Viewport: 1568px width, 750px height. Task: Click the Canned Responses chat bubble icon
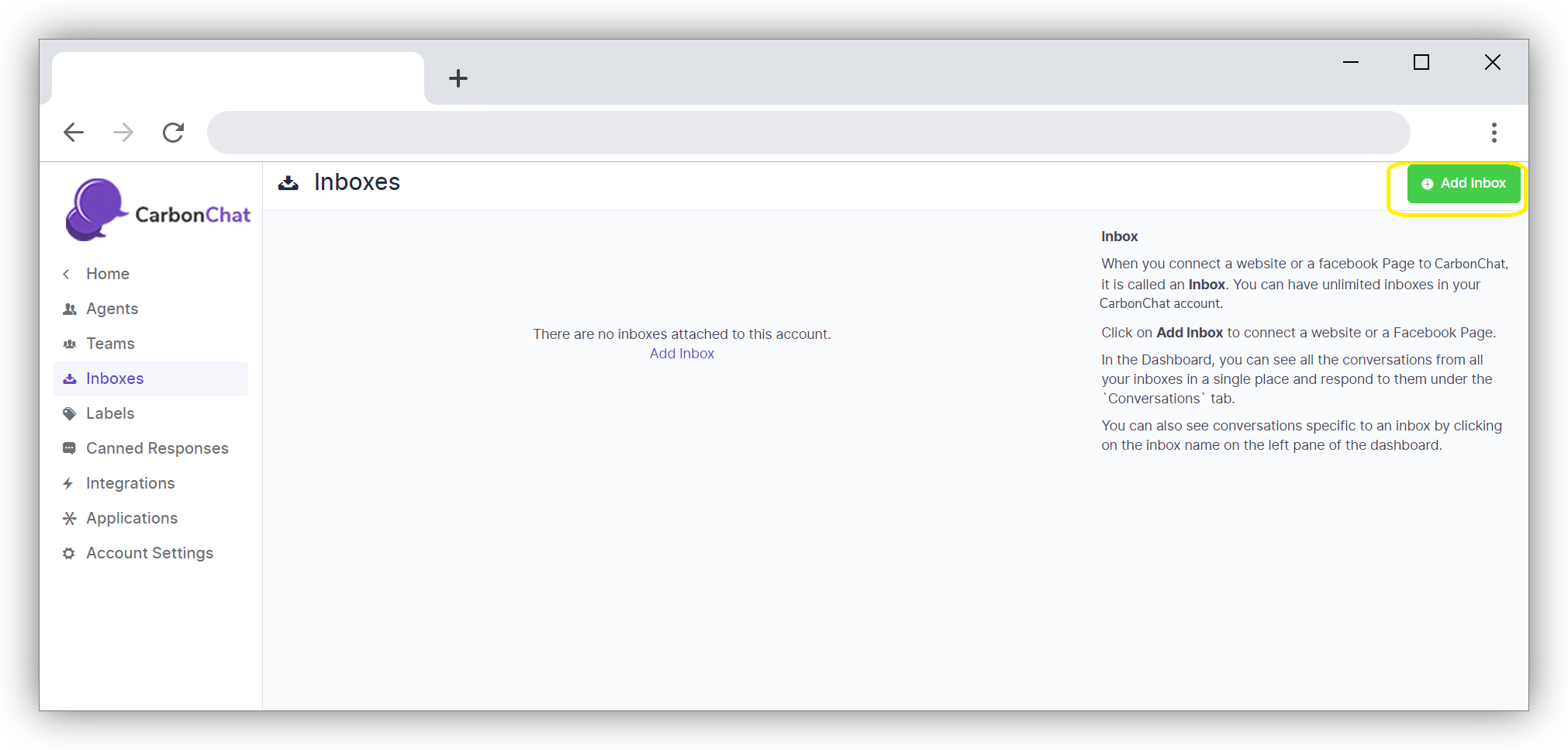[70, 448]
